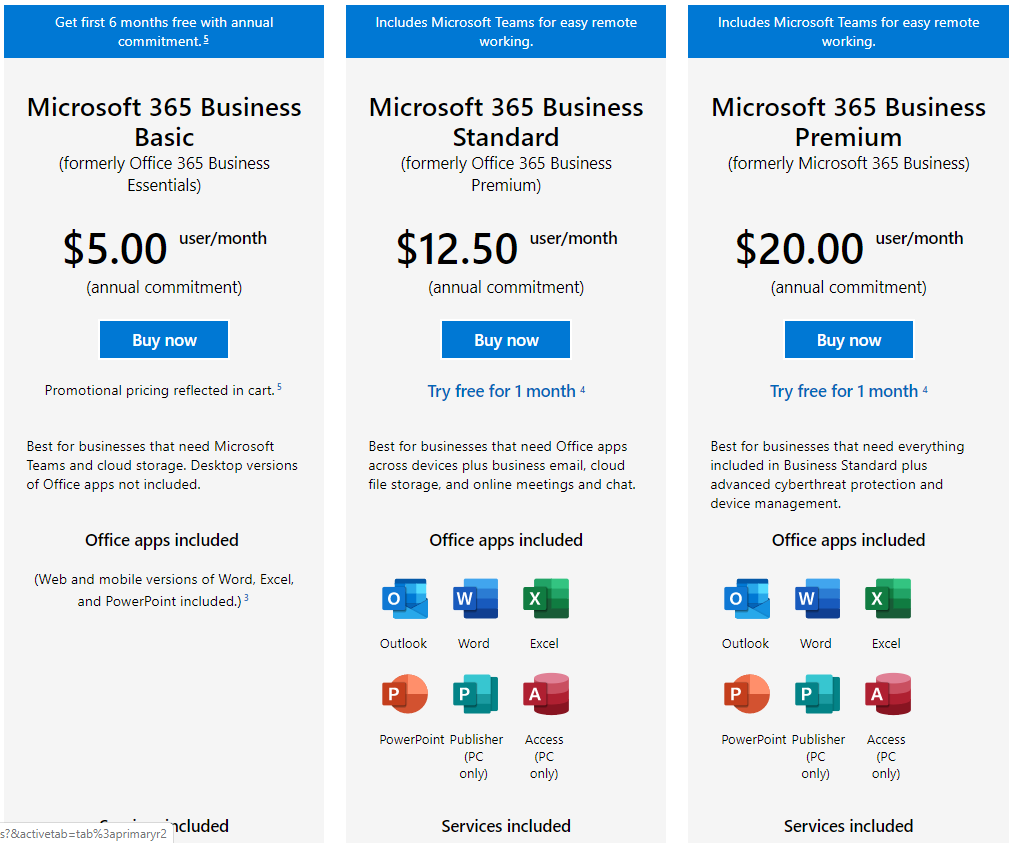This screenshot has width=1012, height=843.
Task: Try Business Standard free for 1 month
Action: 501,391
